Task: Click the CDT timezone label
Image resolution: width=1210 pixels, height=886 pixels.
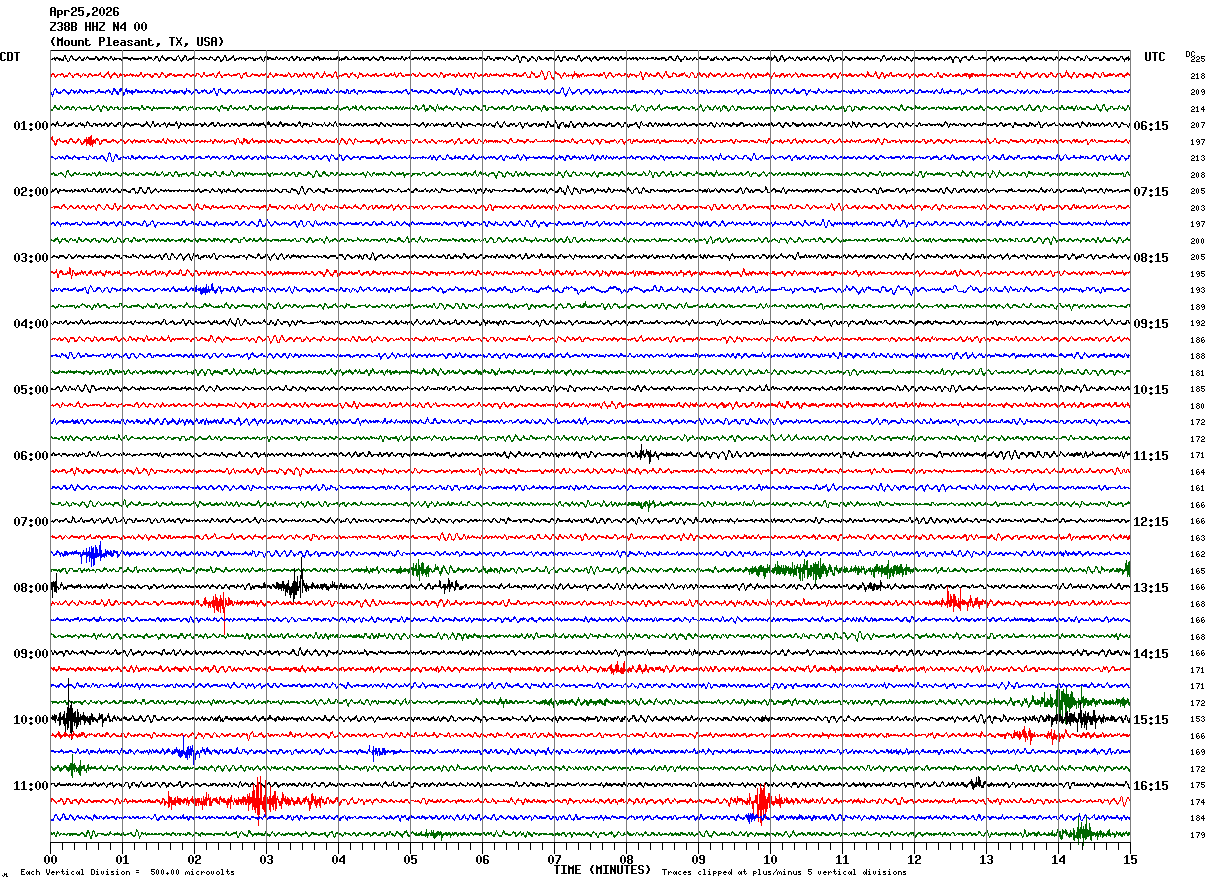Action: tap(10, 57)
